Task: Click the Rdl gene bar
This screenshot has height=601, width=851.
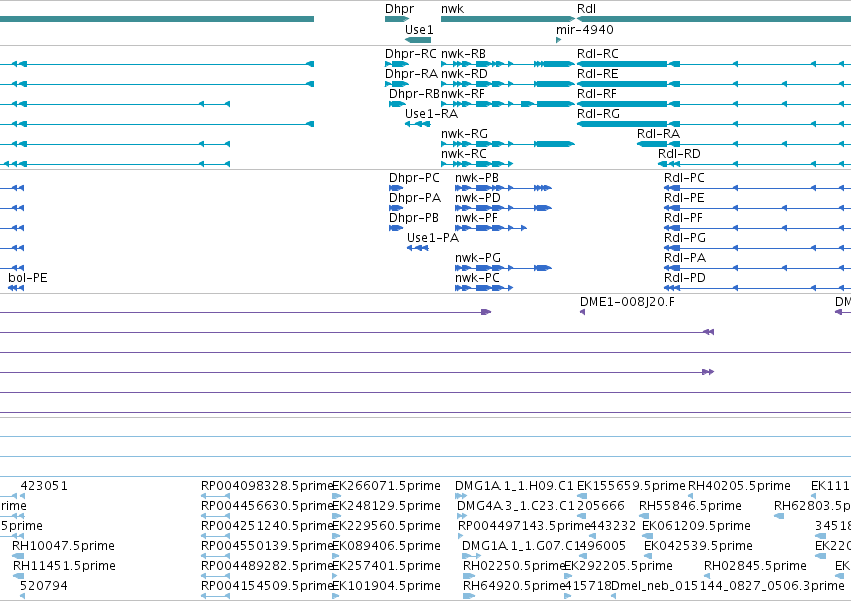Action: (x=714, y=19)
